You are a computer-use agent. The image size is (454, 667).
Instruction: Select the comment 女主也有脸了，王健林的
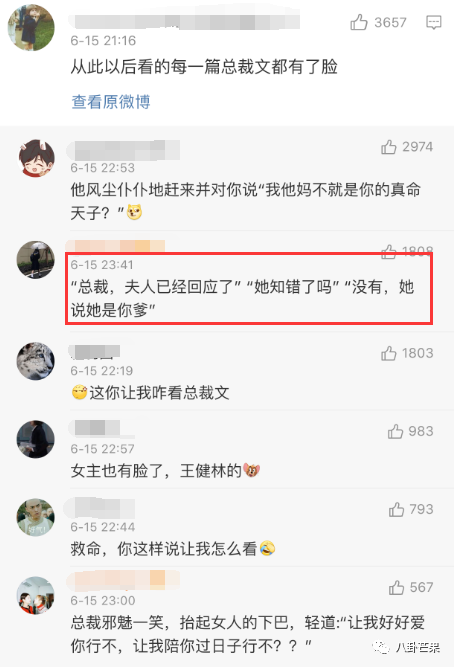pos(166,470)
